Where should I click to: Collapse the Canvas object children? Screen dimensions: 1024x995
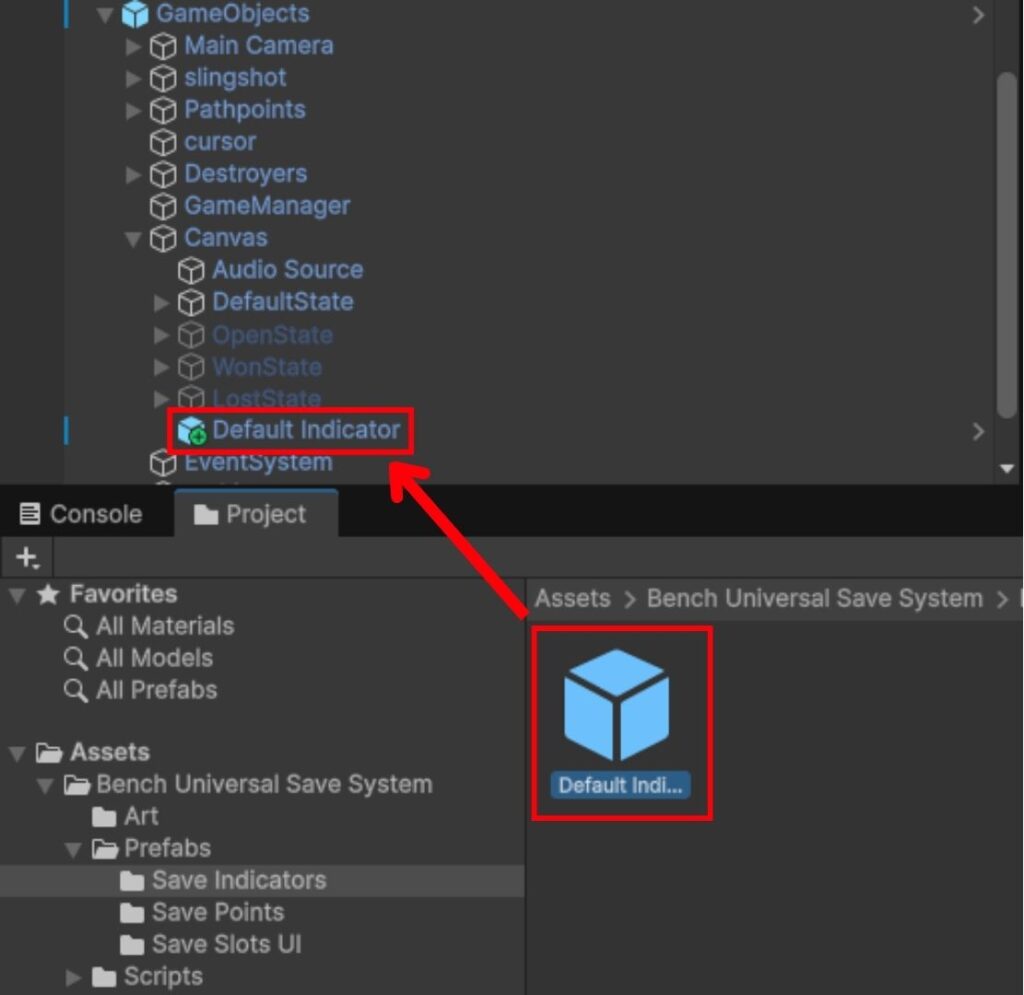pos(133,239)
